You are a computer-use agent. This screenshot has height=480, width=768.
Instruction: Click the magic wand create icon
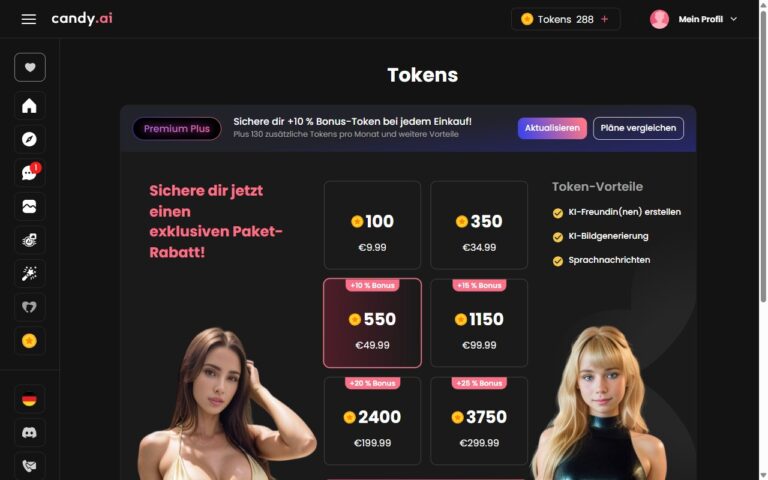pyautogui.click(x=29, y=273)
